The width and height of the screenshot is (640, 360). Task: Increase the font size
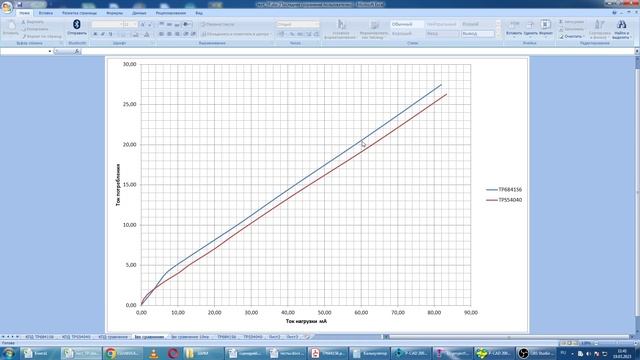point(142,24)
